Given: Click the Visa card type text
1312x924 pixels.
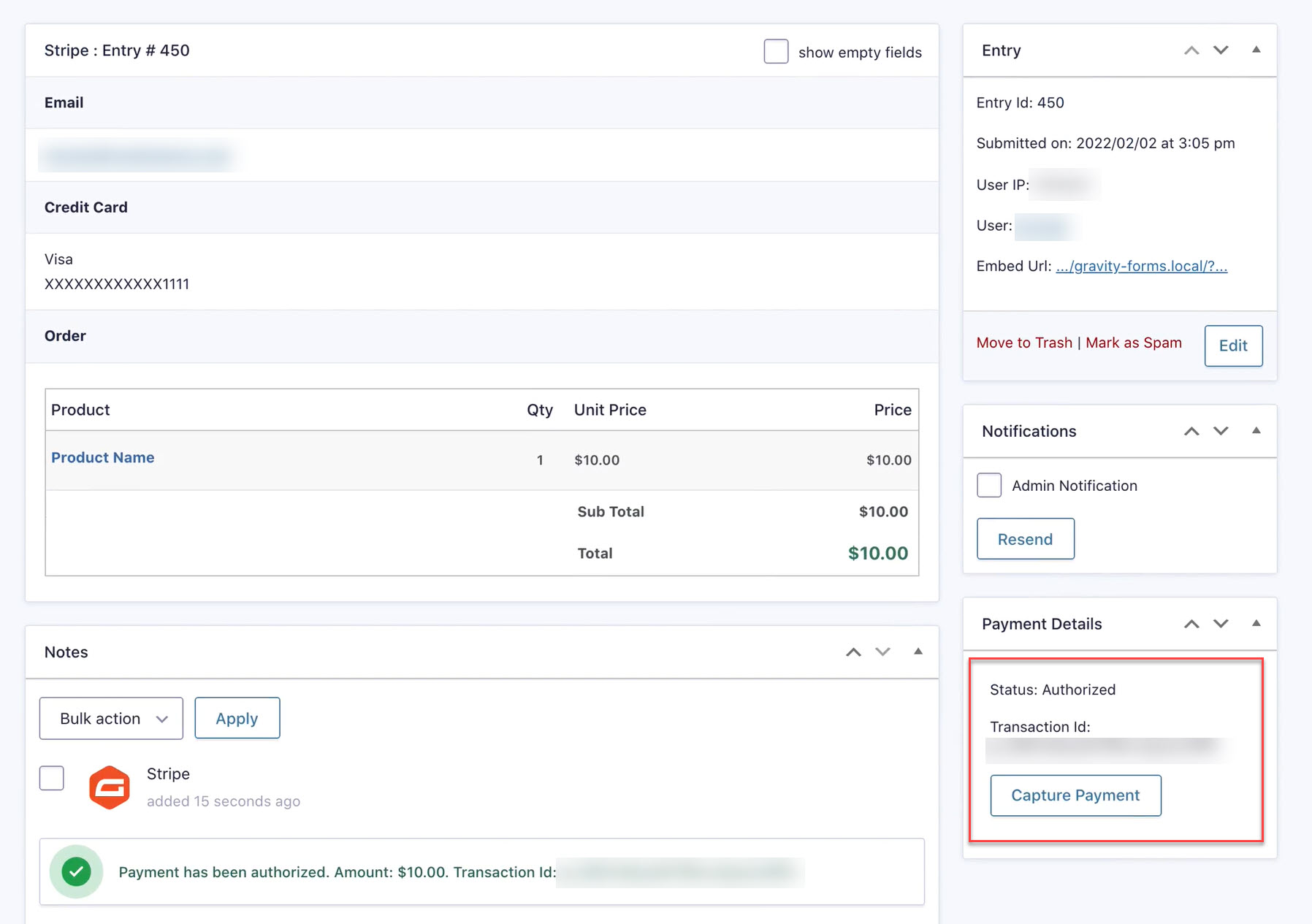Looking at the screenshot, I should [x=58, y=259].
